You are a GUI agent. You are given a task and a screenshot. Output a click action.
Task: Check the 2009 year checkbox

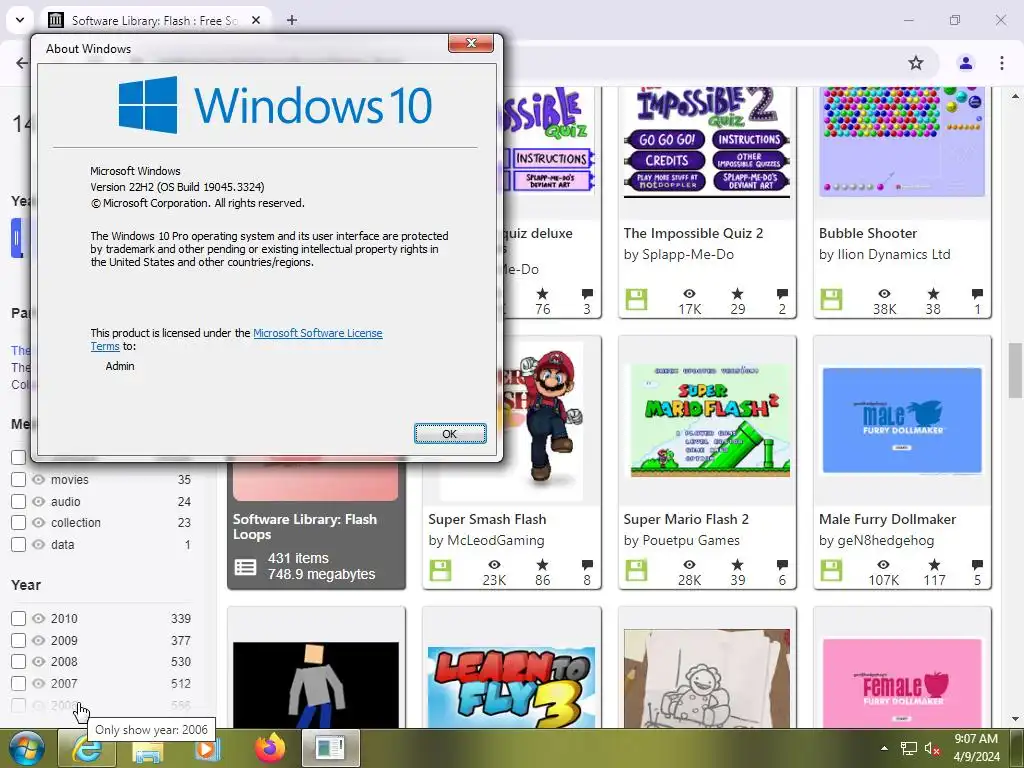[x=18, y=641]
